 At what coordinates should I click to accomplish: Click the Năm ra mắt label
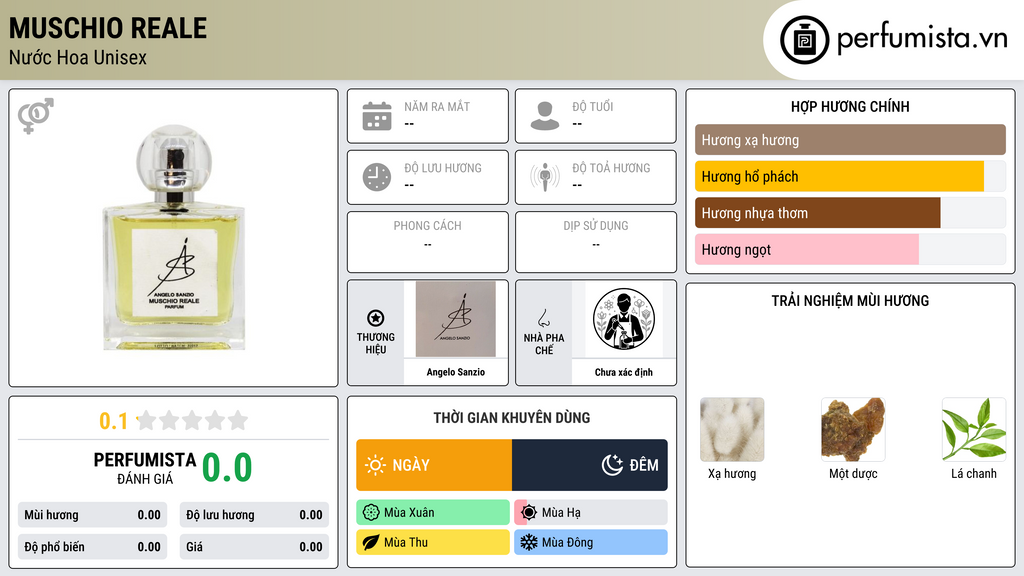pyautogui.click(x=437, y=106)
